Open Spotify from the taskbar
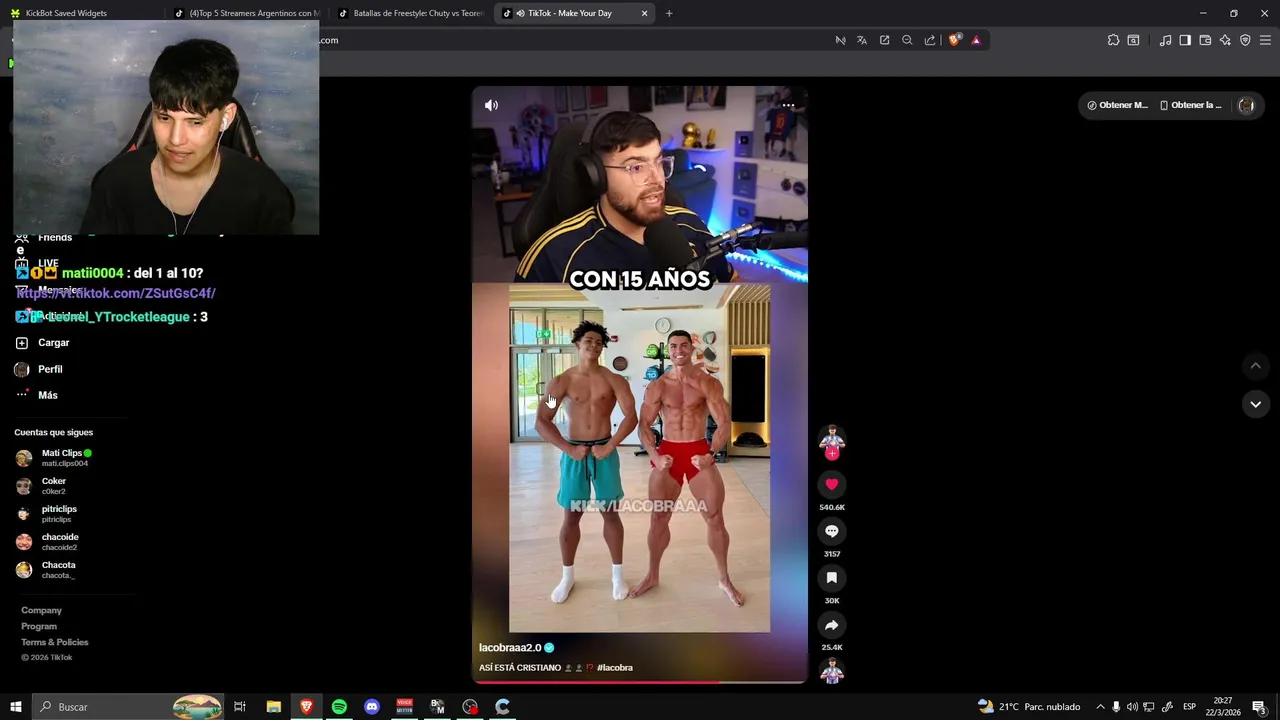The height and width of the screenshot is (720, 1280). 339,707
